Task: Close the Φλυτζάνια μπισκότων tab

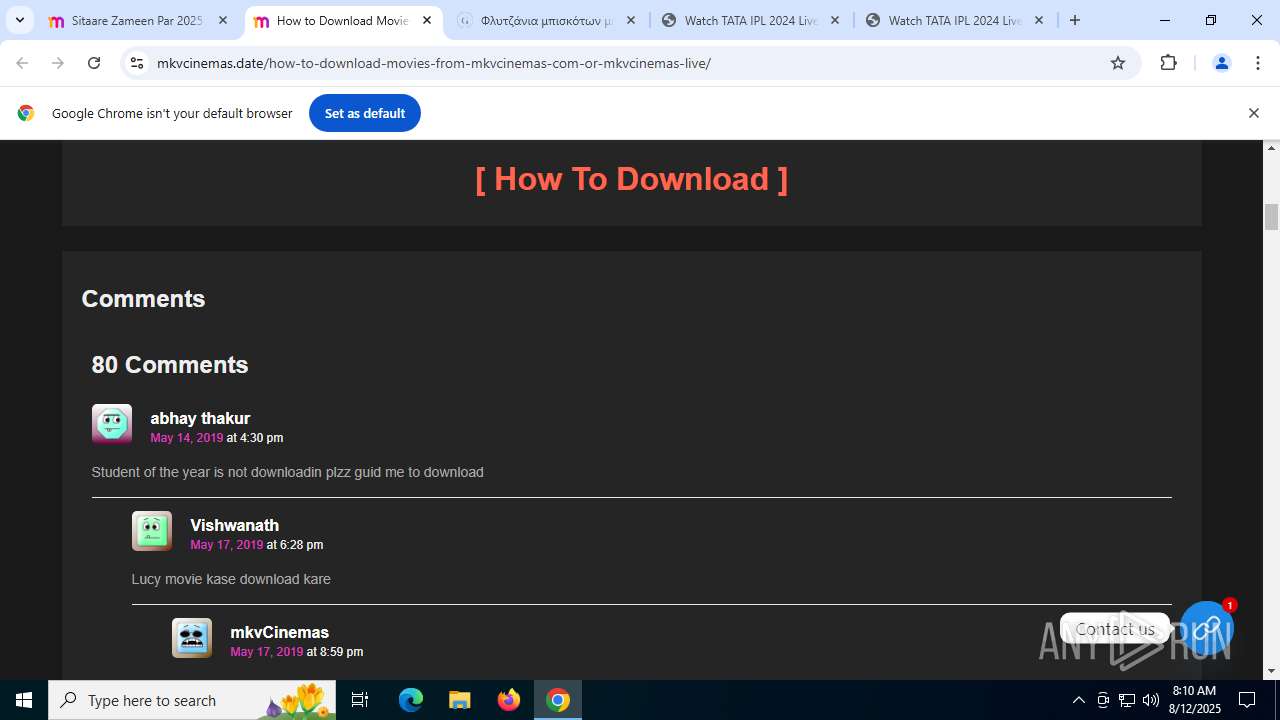Action: pyautogui.click(x=631, y=20)
